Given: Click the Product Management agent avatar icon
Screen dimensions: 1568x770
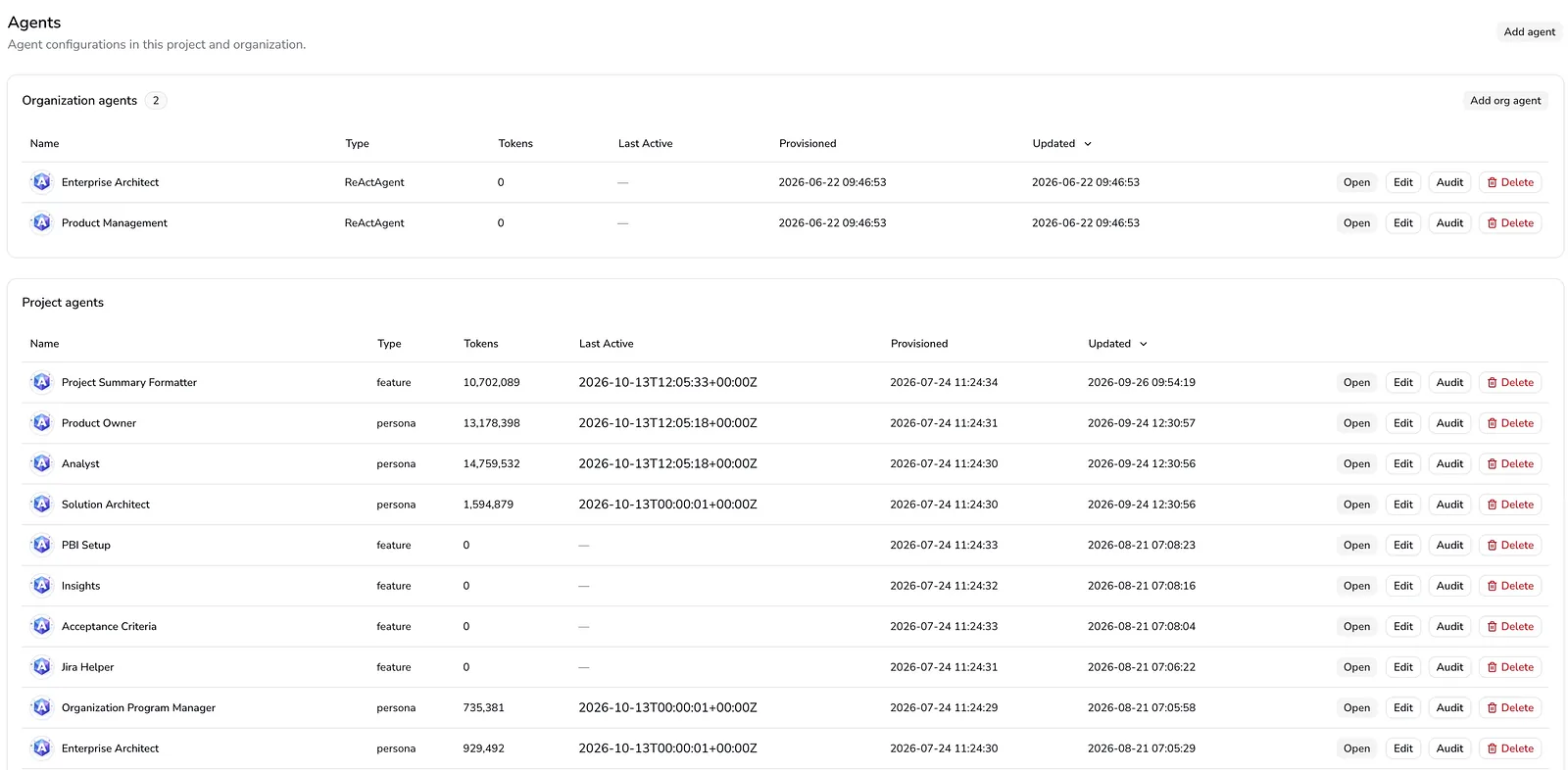Looking at the screenshot, I should pos(41,223).
